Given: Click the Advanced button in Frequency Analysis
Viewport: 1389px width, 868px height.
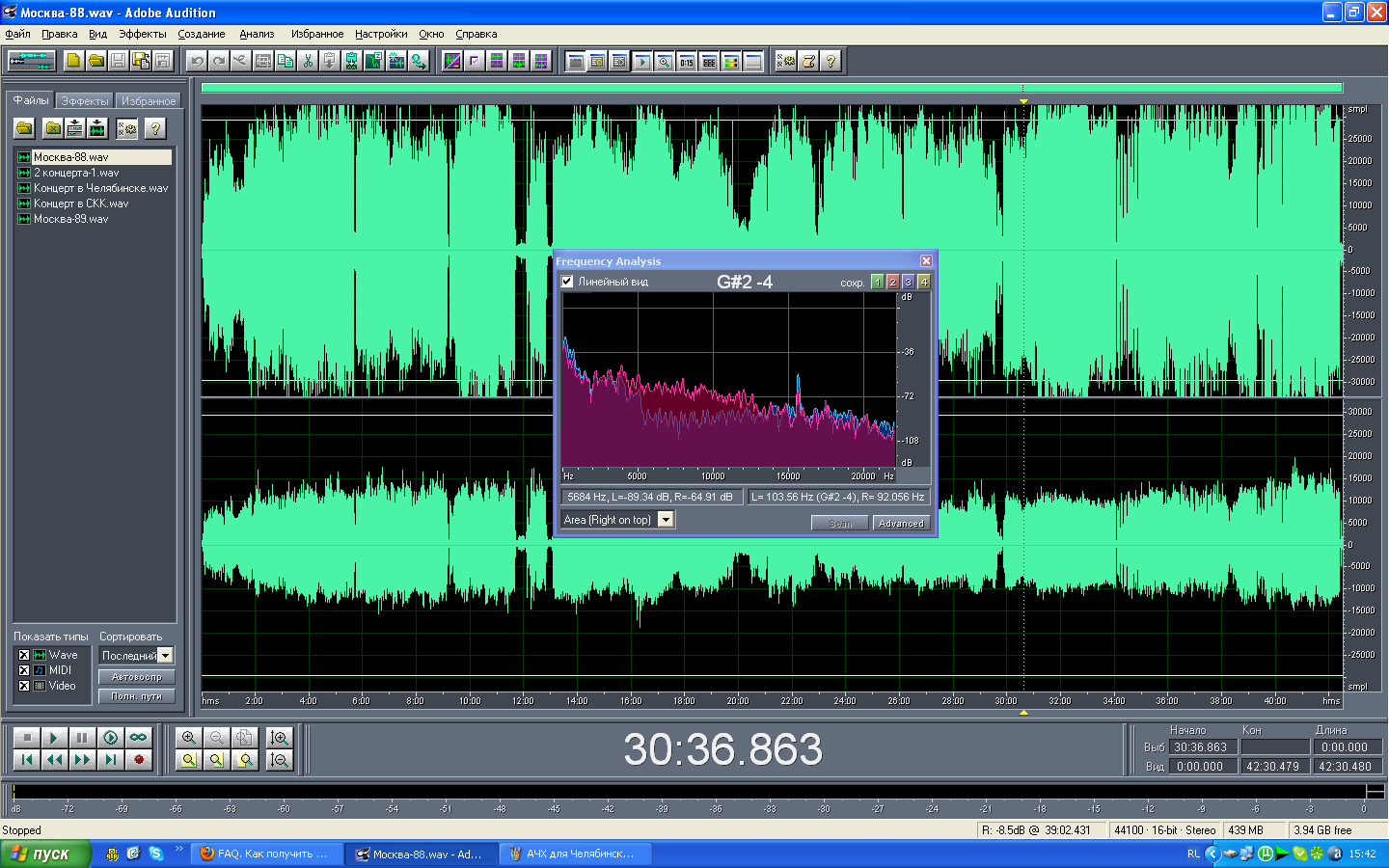Looking at the screenshot, I should [x=901, y=524].
